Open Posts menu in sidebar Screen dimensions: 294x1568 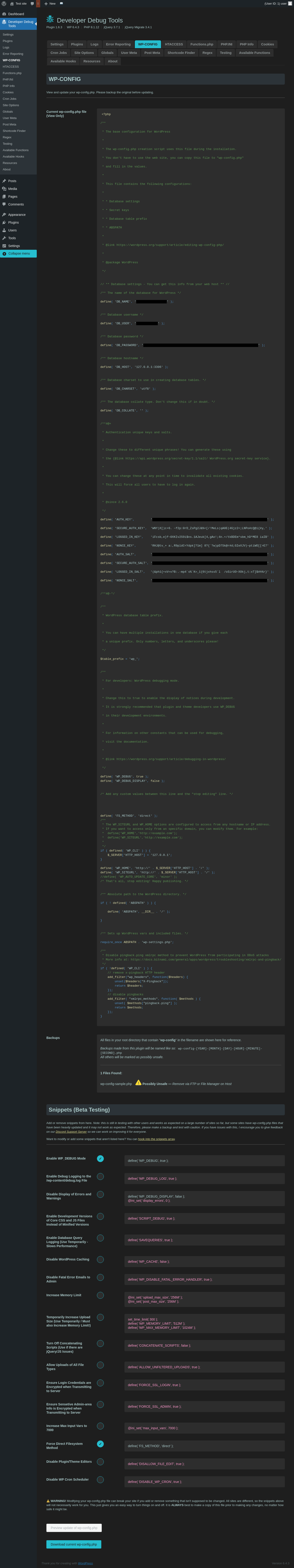tap(18, 181)
